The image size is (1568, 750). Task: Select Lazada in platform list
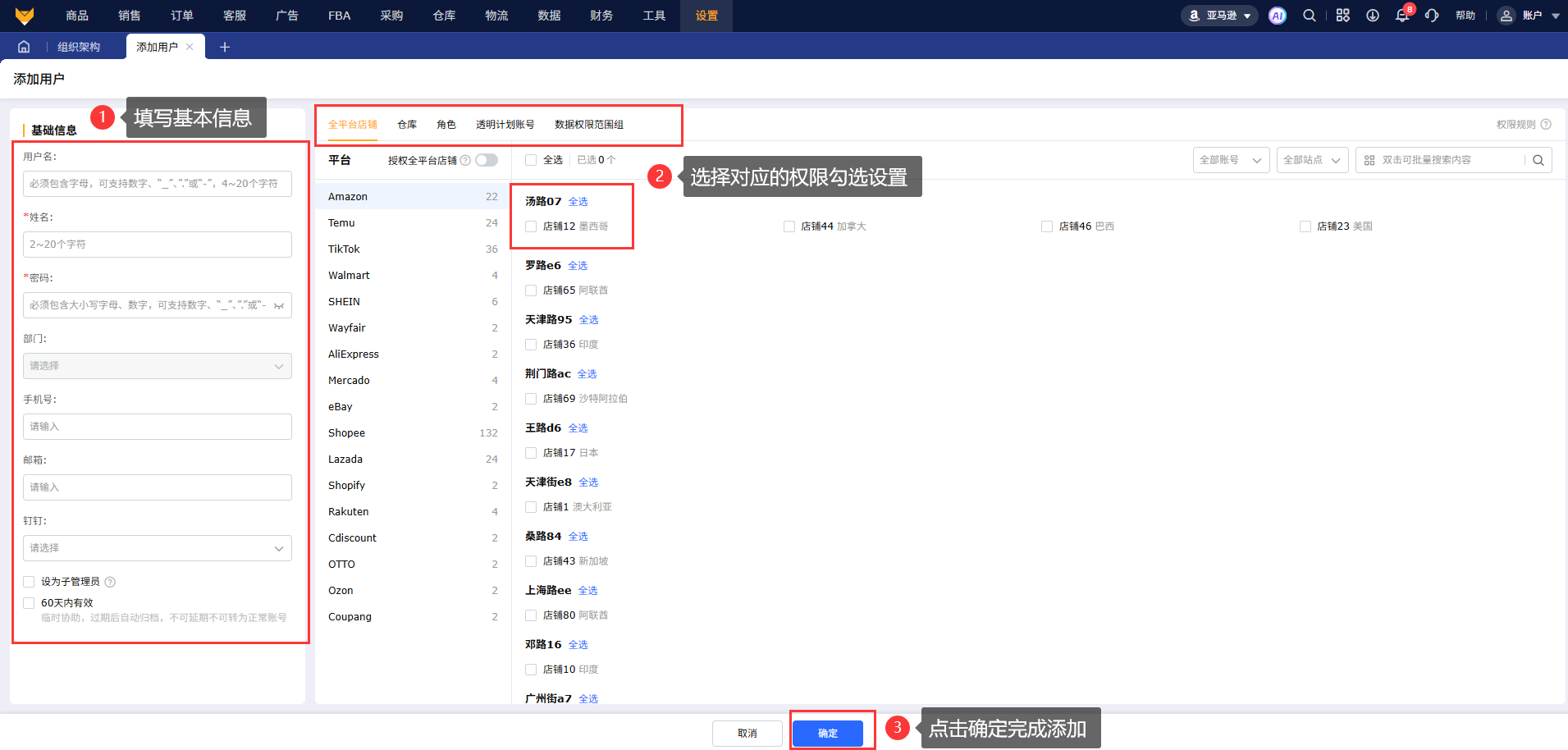tap(413, 460)
